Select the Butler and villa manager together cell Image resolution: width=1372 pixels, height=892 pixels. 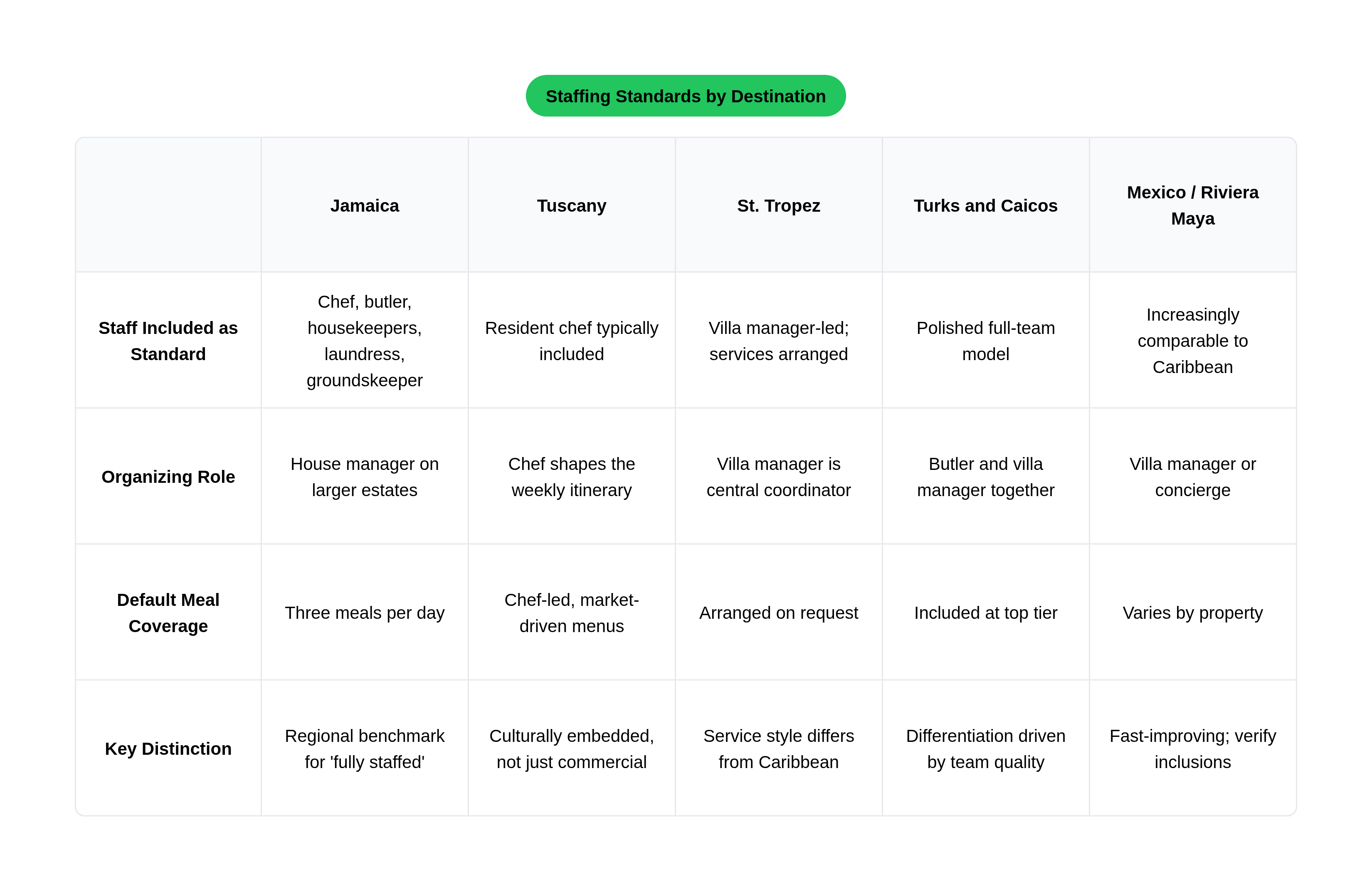click(985, 476)
